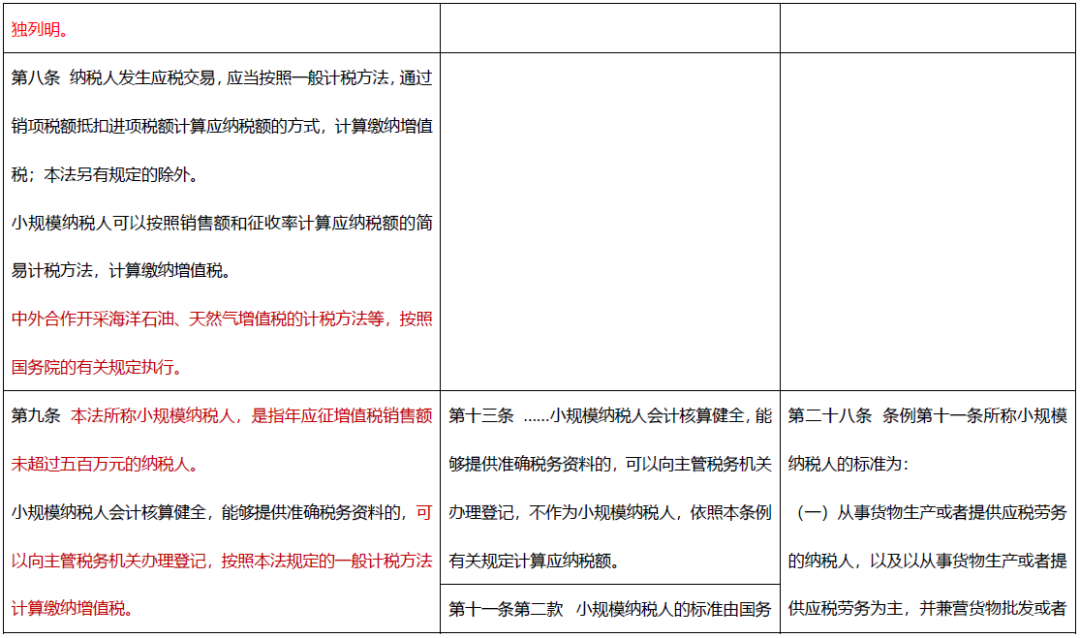Screen dimensions: 1080x638
Task: Click the red line '中外合作开采海洋石油、天然气'
Action: click(x=222, y=319)
